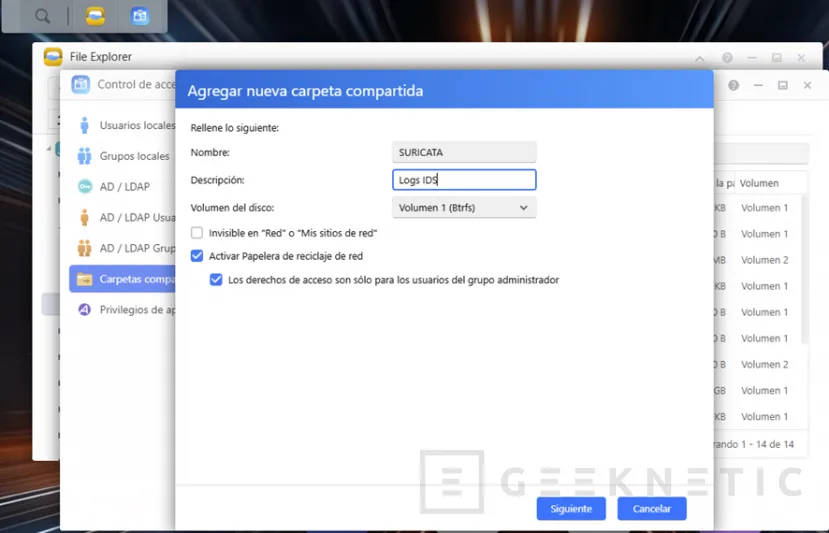The height and width of the screenshot is (533, 829).
Task: Enable Invisible en Red checkbox
Action: tap(197, 233)
